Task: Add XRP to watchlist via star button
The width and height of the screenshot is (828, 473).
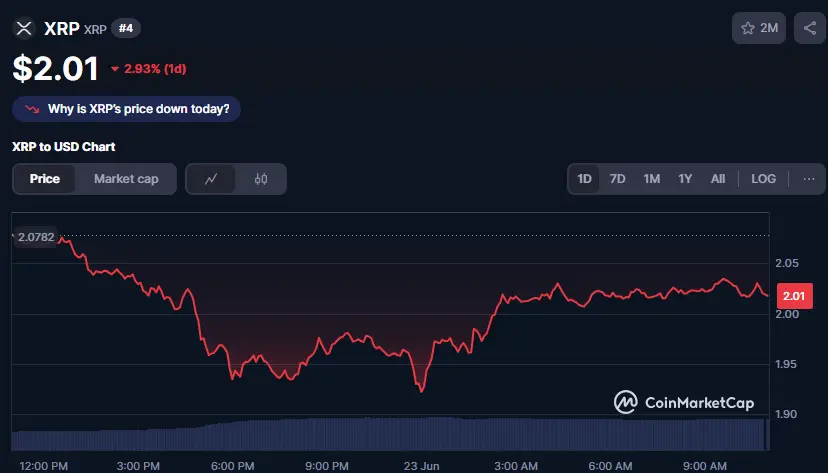Action: tap(759, 28)
